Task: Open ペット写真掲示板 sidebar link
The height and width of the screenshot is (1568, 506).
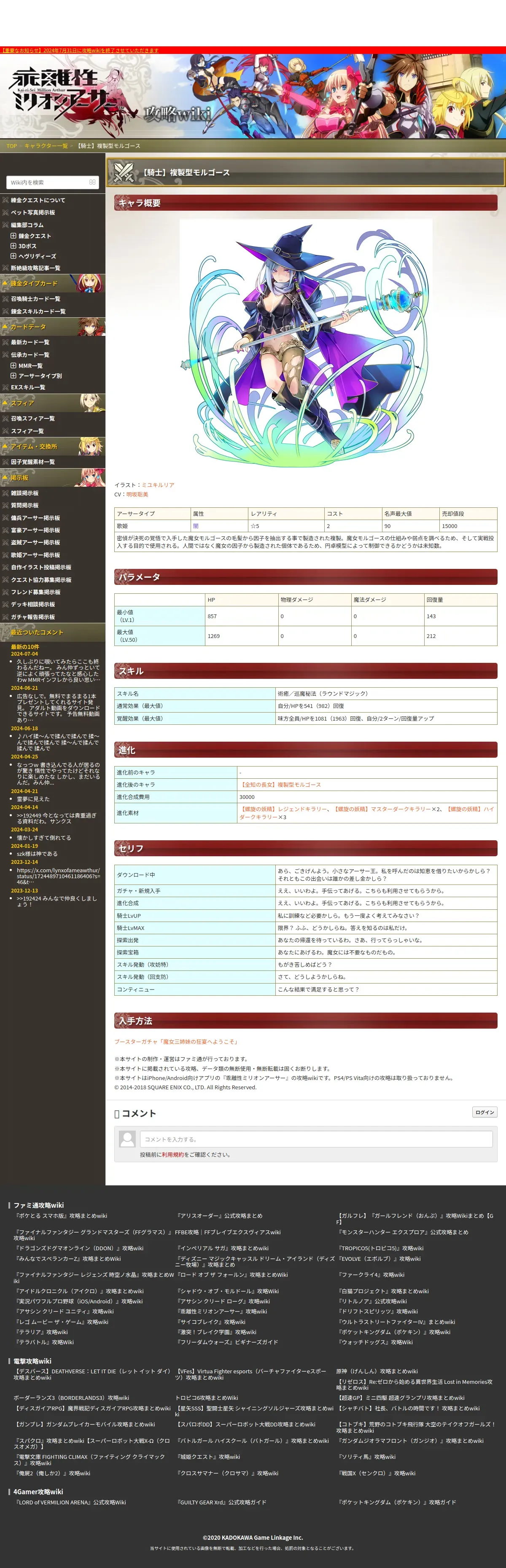Action: coord(33,212)
